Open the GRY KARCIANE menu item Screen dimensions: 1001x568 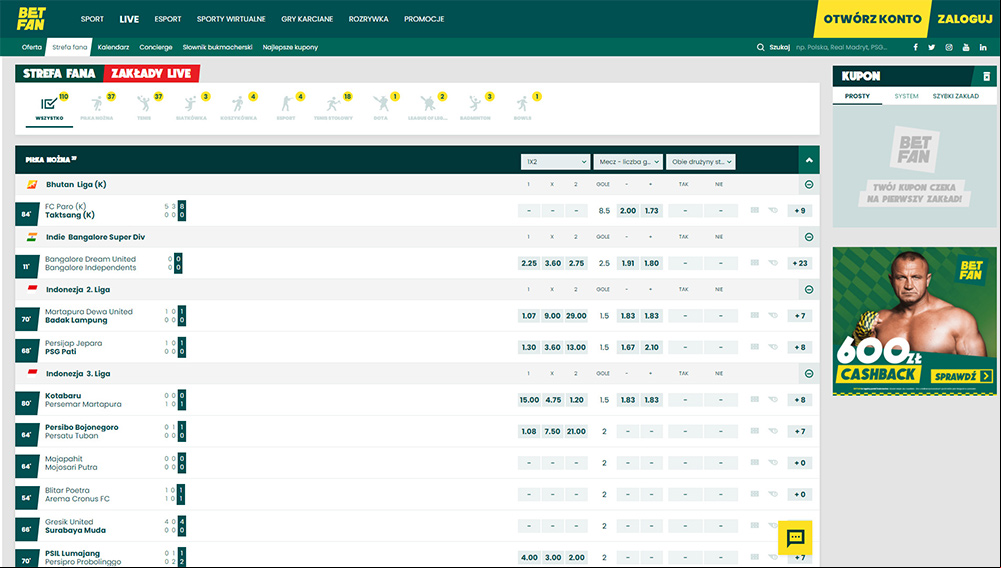307,19
